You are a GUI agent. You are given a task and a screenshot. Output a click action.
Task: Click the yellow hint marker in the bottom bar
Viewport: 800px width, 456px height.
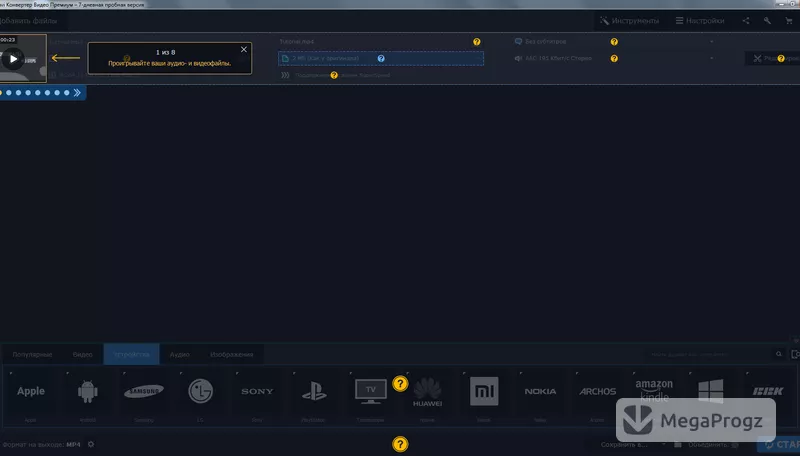pyautogui.click(x=401, y=444)
